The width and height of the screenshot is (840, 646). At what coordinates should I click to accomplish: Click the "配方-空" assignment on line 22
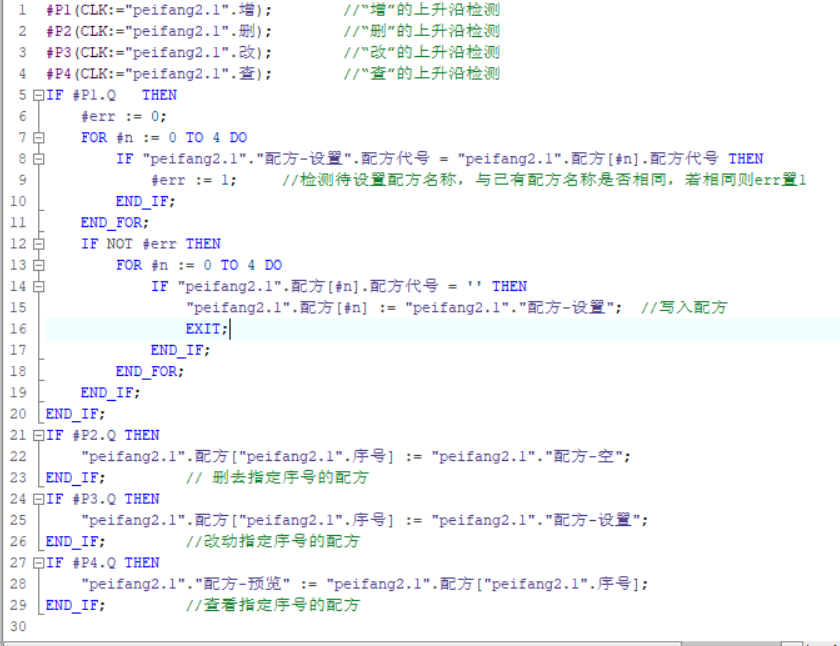356,457
